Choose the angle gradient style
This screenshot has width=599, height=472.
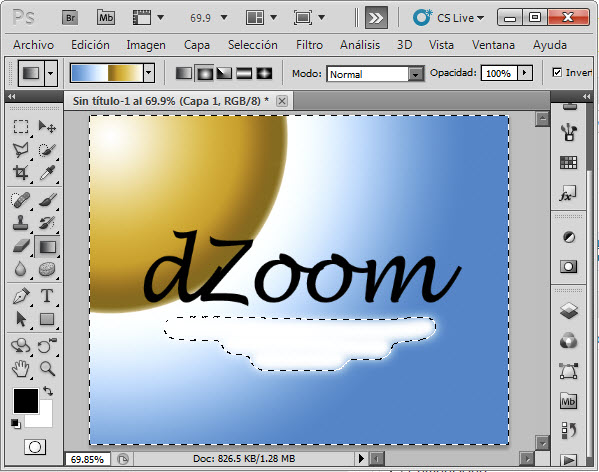(224, 73)
